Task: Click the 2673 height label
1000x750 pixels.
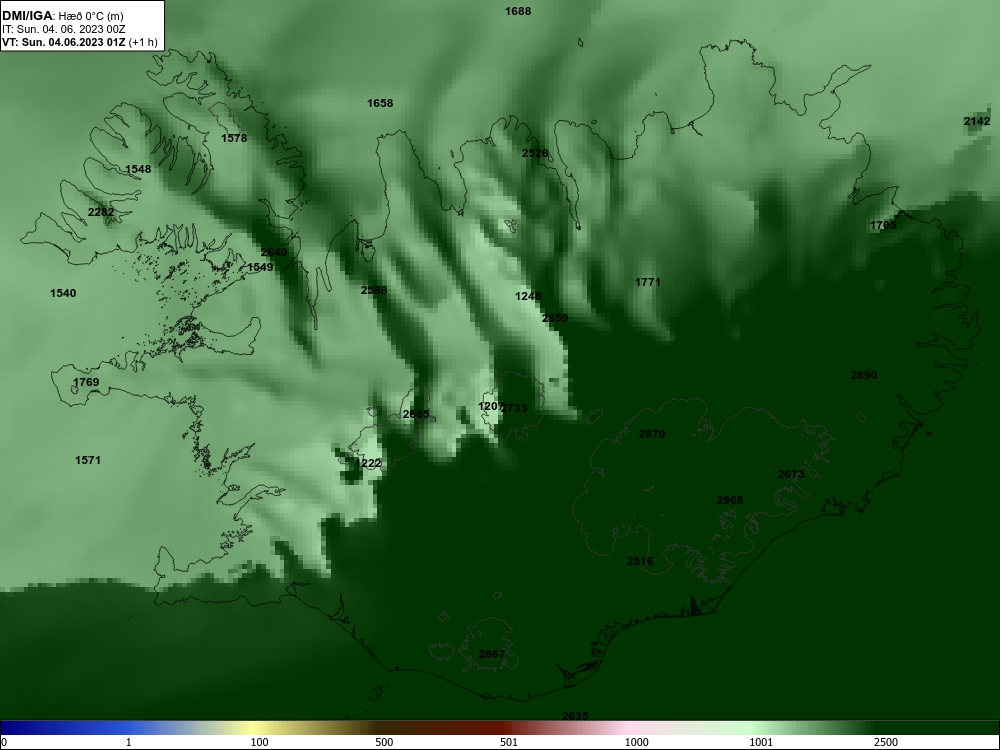Action: point(791,474)
